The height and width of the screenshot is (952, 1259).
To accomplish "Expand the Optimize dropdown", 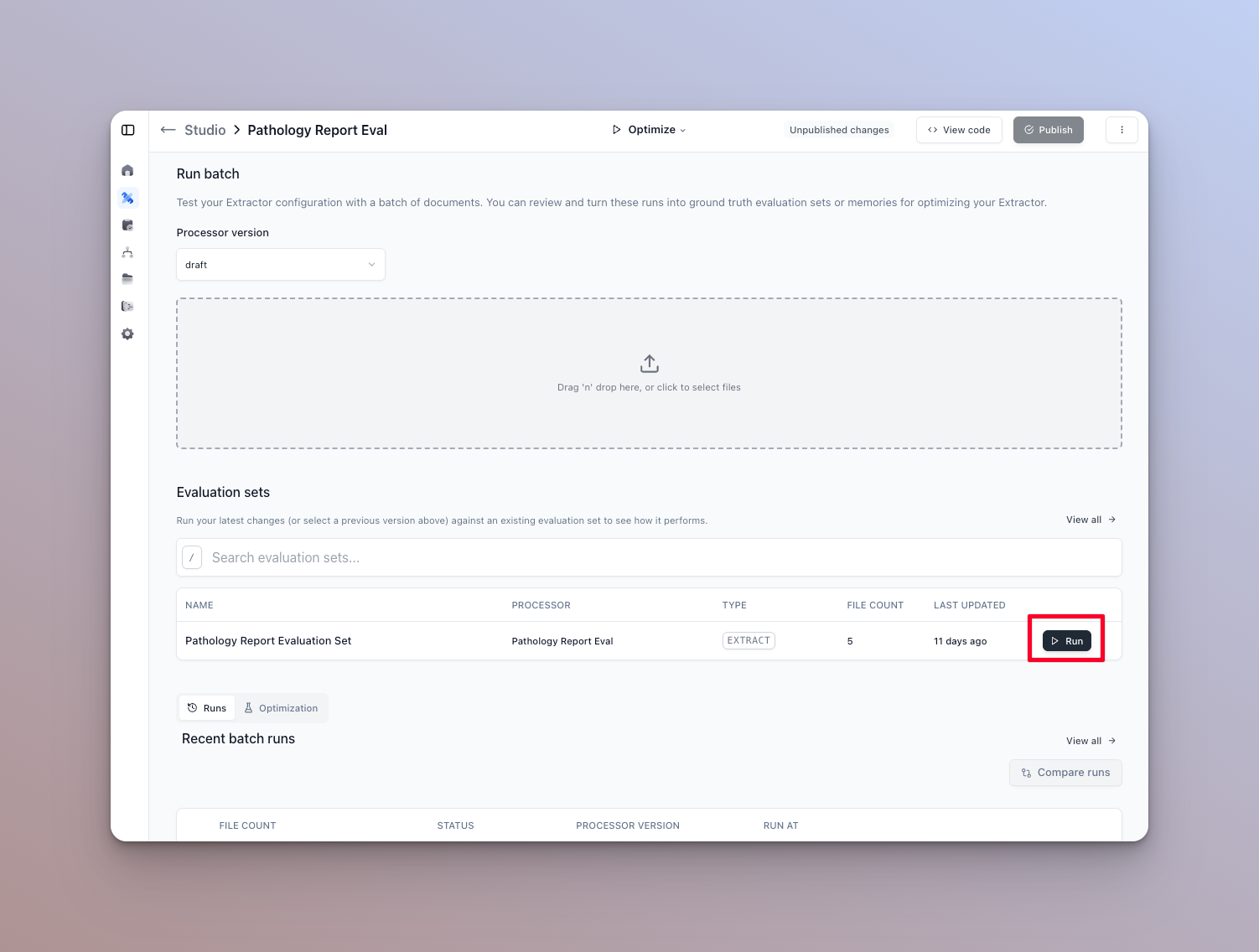I will [x=649, y=130].
